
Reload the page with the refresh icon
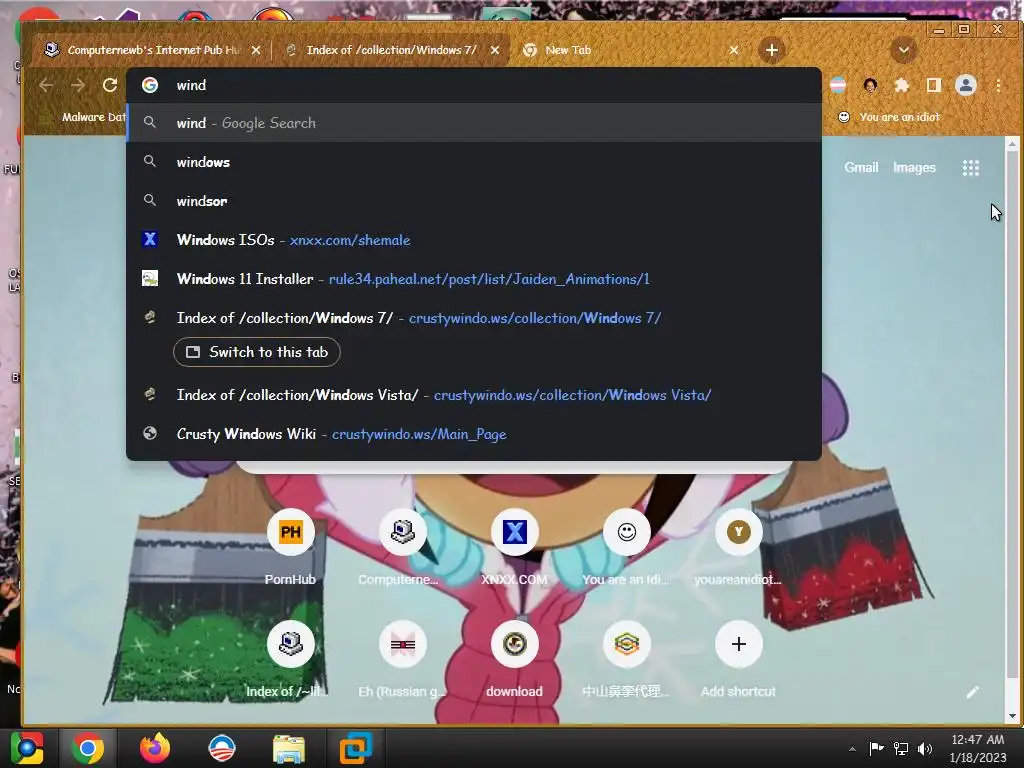pyautogui.click(x=110, y=85)
